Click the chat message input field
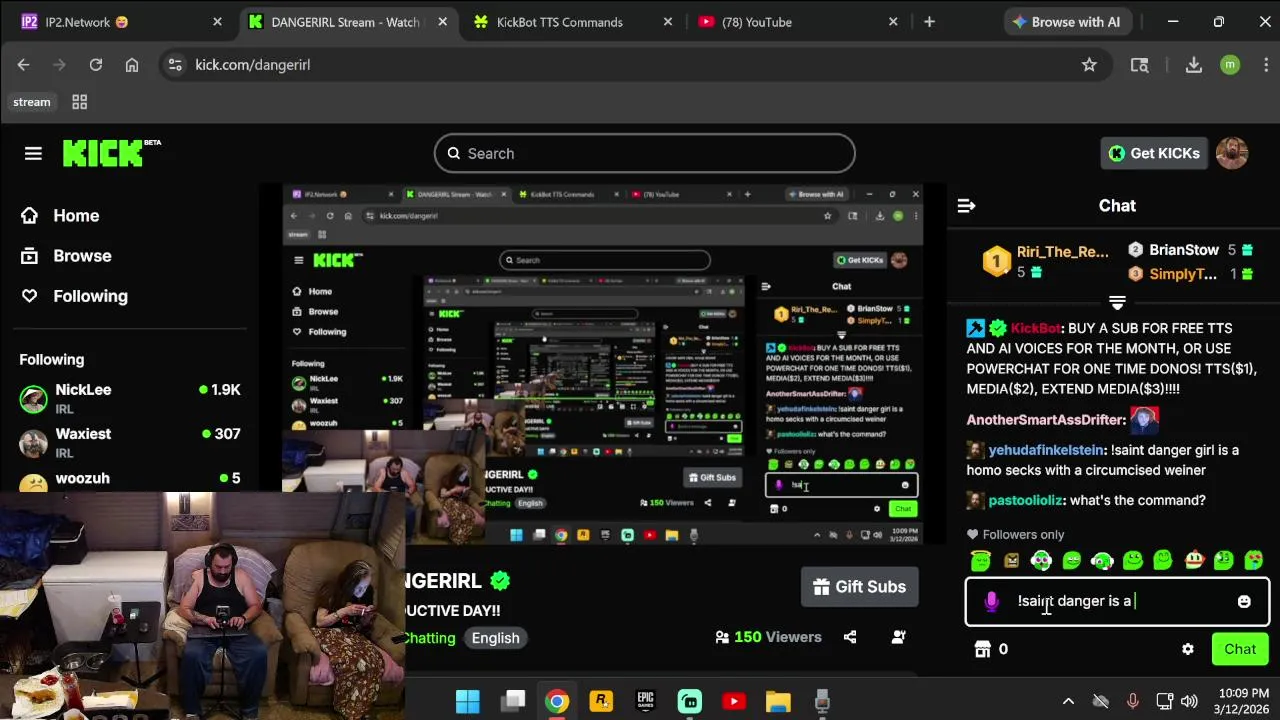 [1117, 602]
